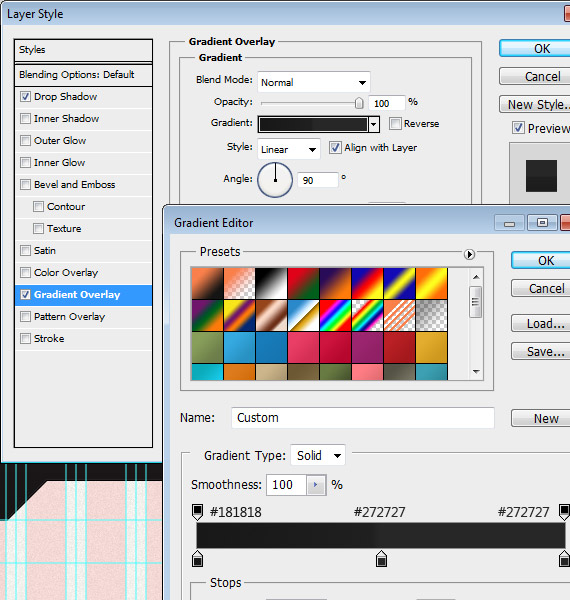Select the Foreground to Transparent preset swatch
The height and width of the screenshot is (600, 570).
[239, 284]
